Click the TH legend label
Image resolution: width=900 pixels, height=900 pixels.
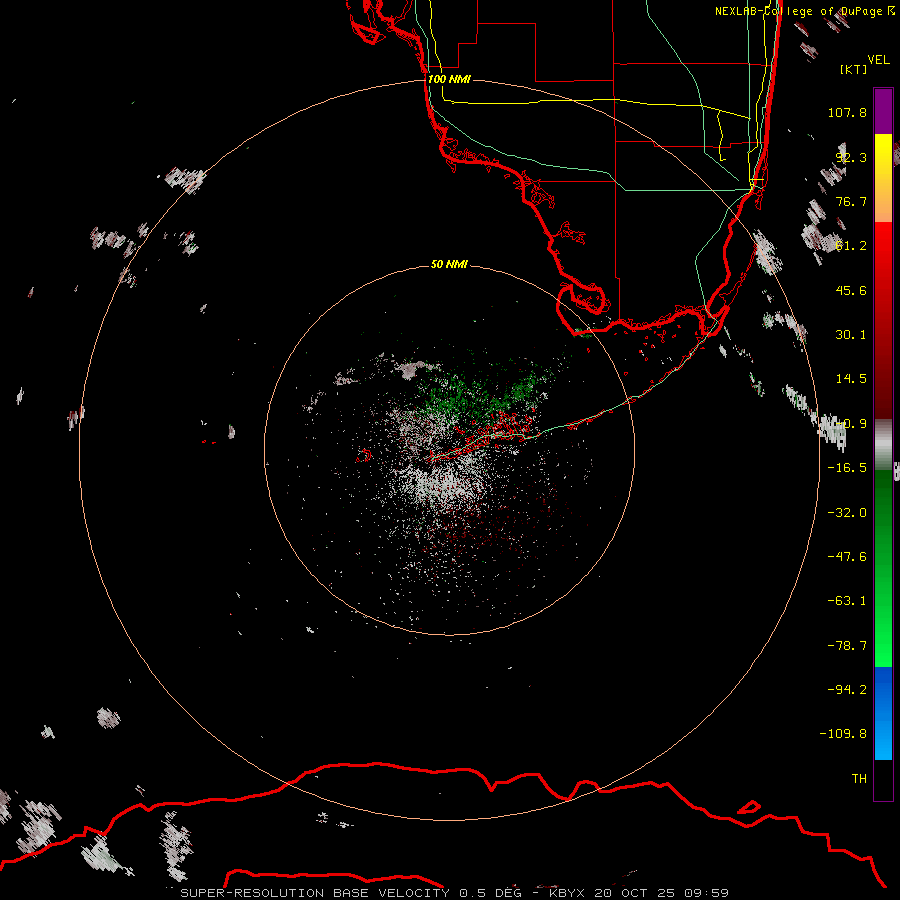pyautogui.click(x=859, y=779)
